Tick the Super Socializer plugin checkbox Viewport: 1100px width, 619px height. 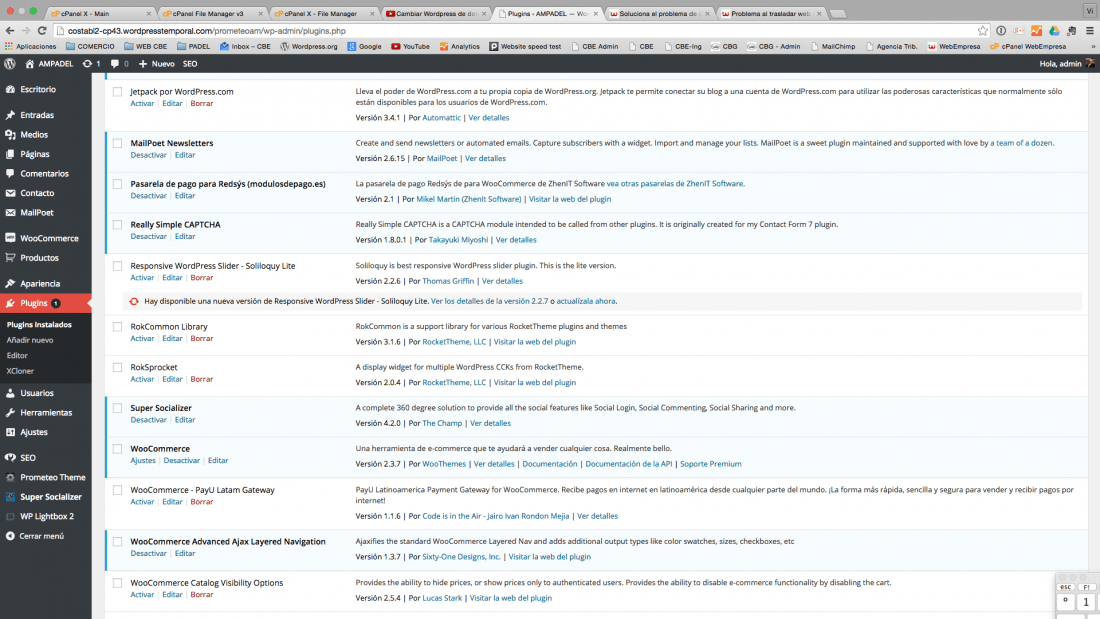click(x=117, y=408)
